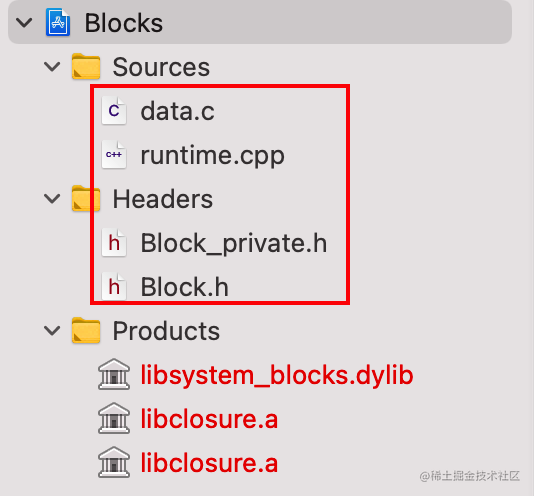The width and height of the screenshot is (534, 496).
Task: Select the libsystem_blocks.dylib product name
Action: (x=277, y=375)
